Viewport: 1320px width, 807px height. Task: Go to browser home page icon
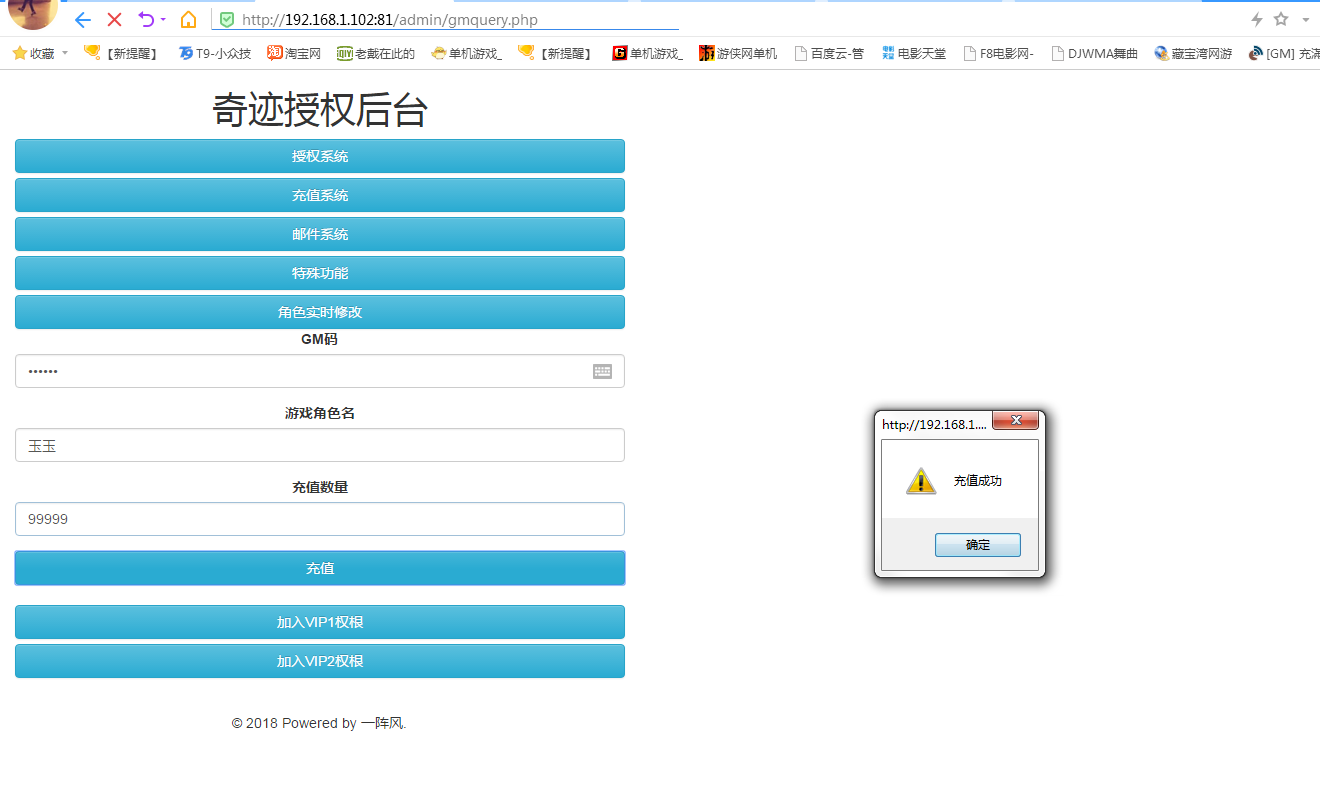188,20
